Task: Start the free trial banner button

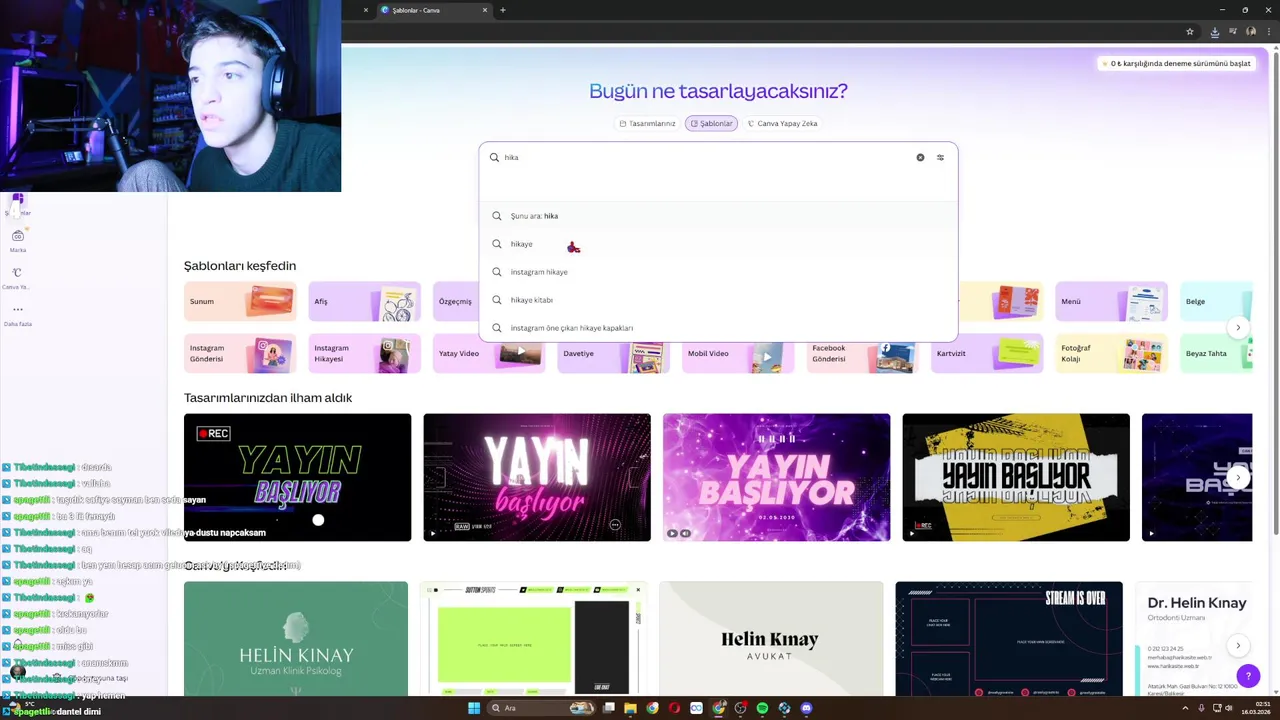Action: 1175,63
